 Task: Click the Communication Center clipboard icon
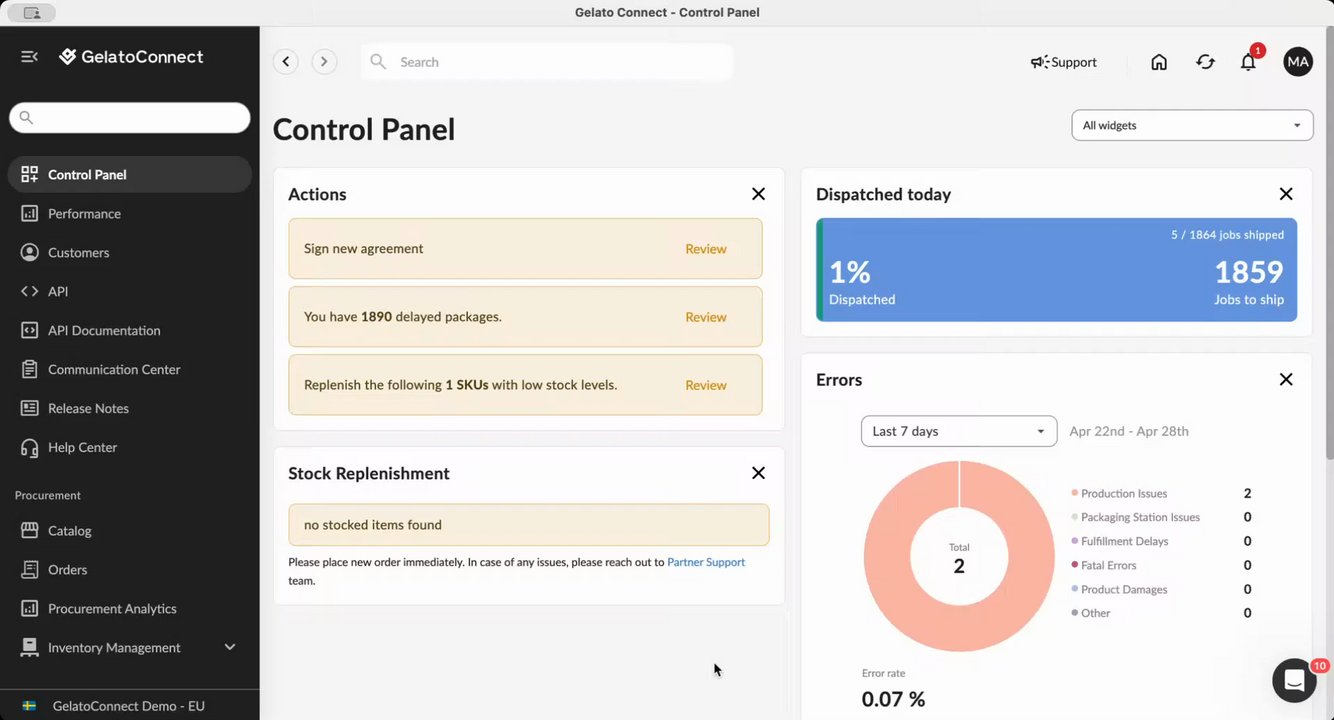(29, 369)
